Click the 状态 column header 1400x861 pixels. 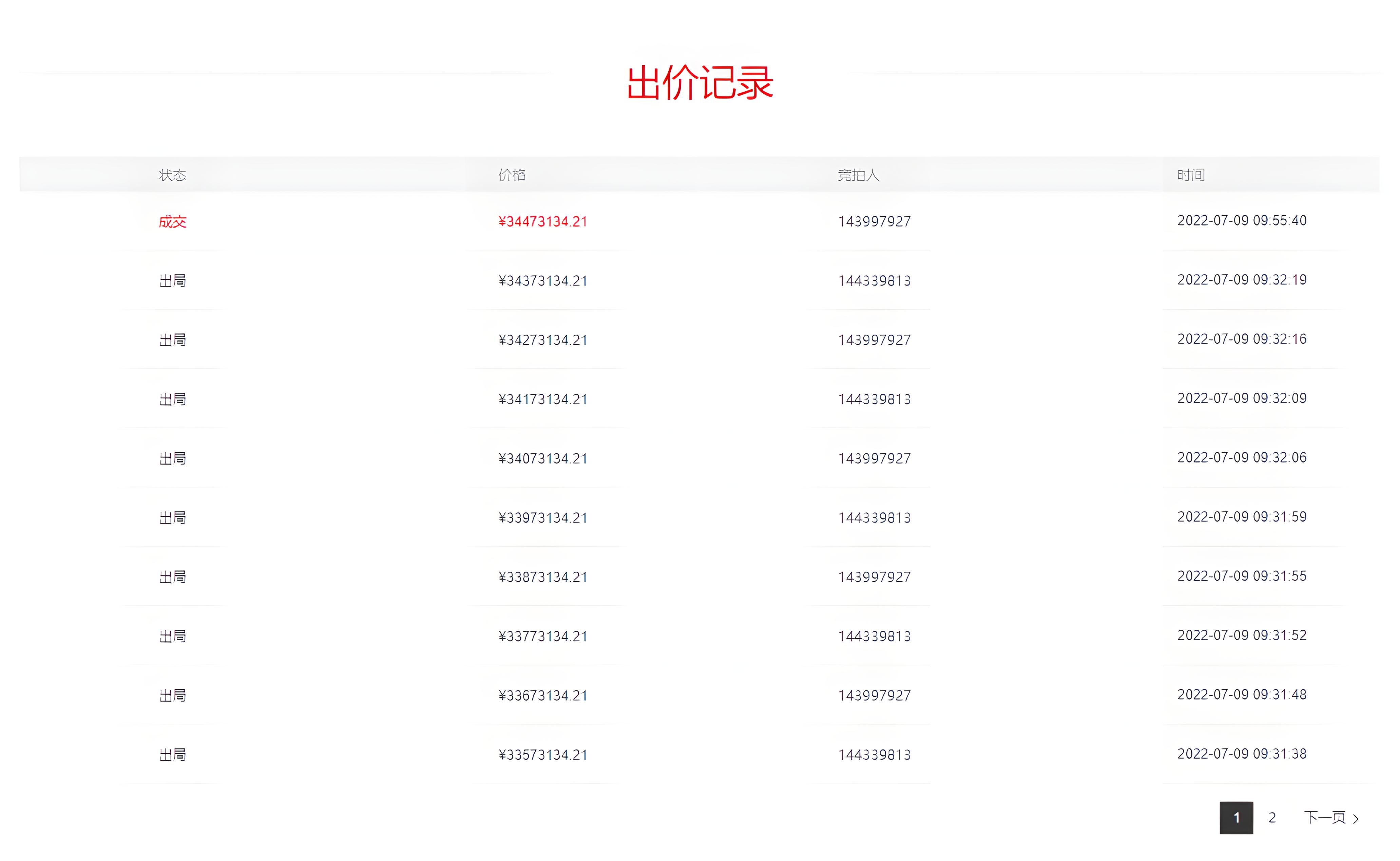point(173,175)
